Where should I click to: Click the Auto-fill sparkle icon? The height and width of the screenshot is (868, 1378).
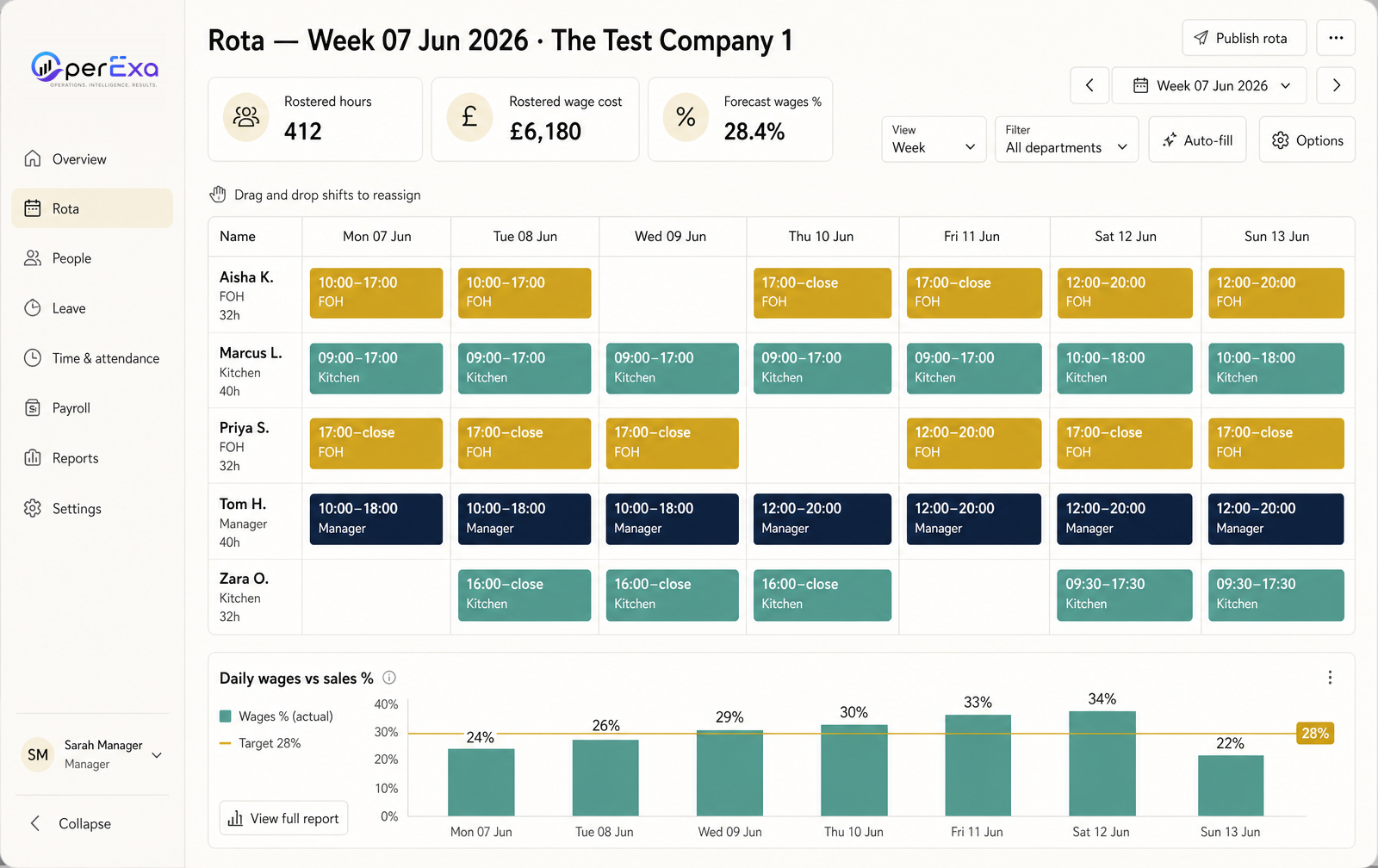point(1169,140)
